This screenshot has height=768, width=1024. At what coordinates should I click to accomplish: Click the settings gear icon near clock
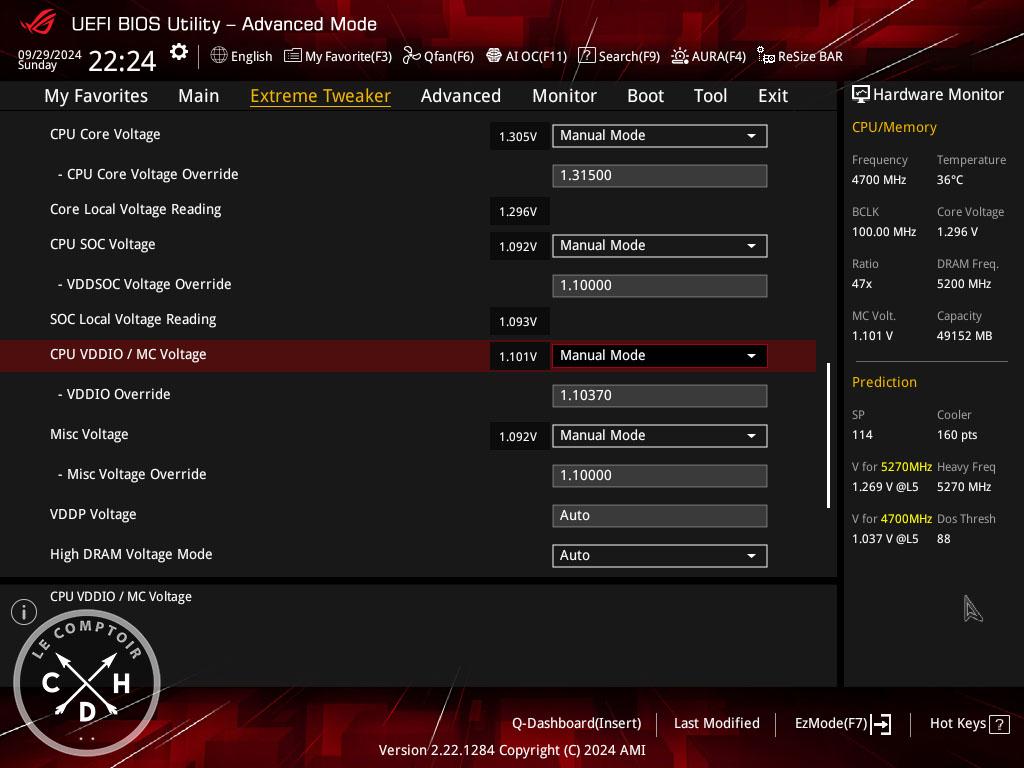pos(178,53)
